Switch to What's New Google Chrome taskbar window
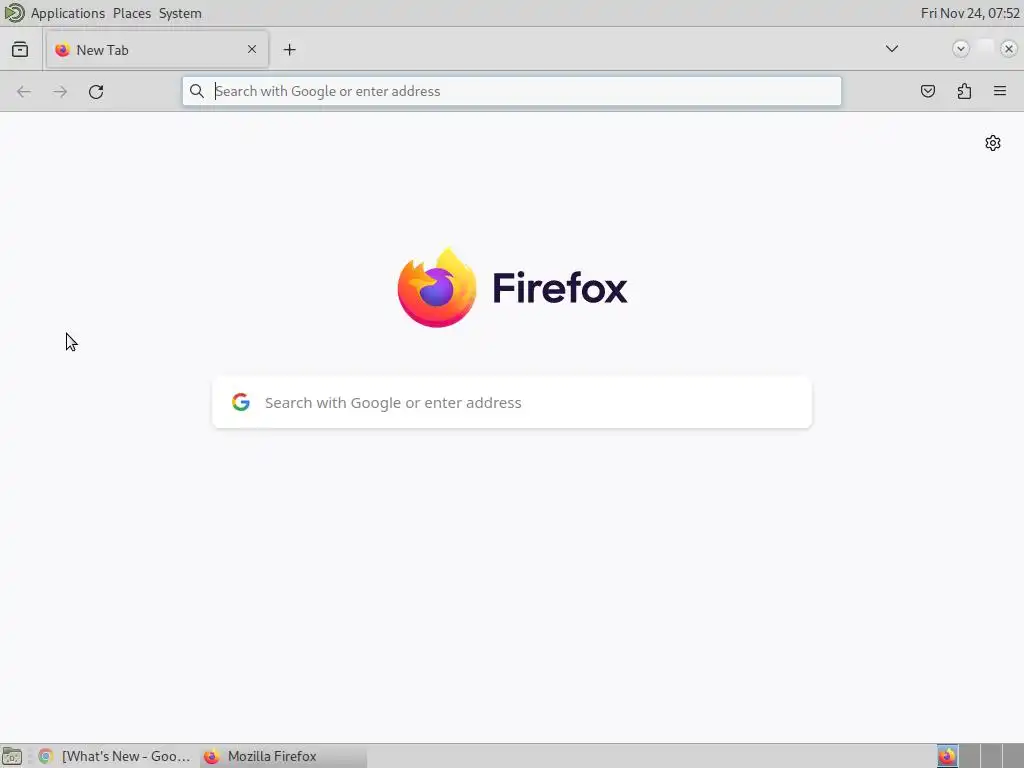Image resolution: width=1024 pixels, height=768 pixels. coord(114,756)
